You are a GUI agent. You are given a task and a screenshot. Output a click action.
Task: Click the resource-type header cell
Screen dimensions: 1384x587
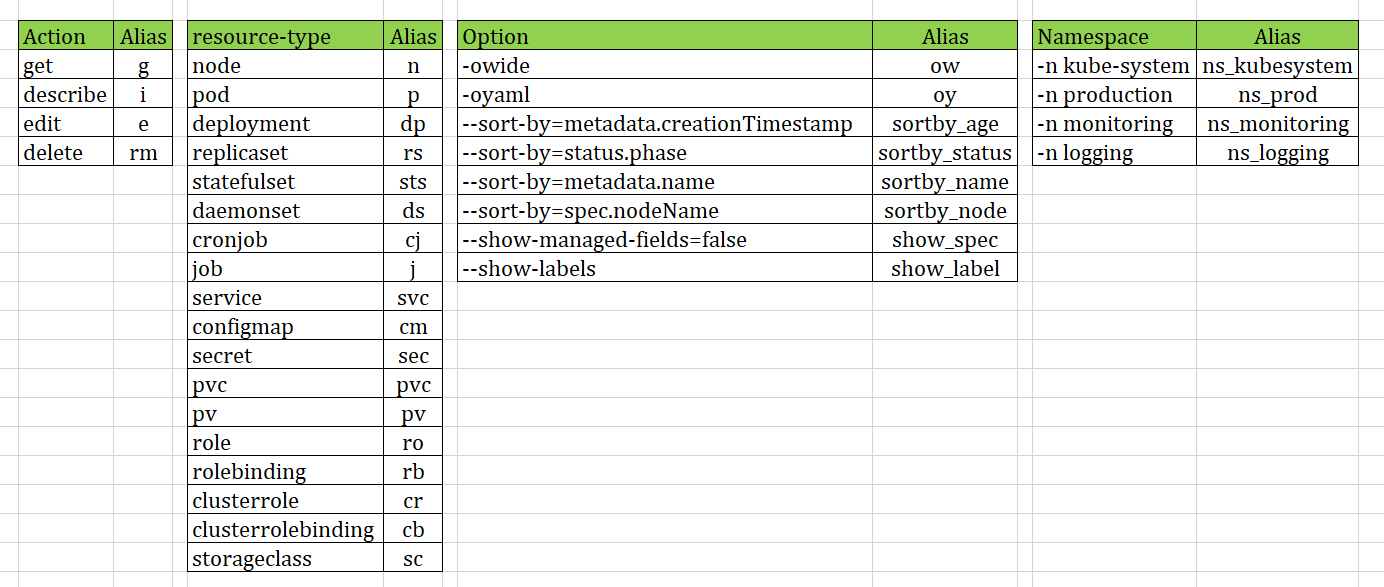pyautogui.click(x=285, y=37)
